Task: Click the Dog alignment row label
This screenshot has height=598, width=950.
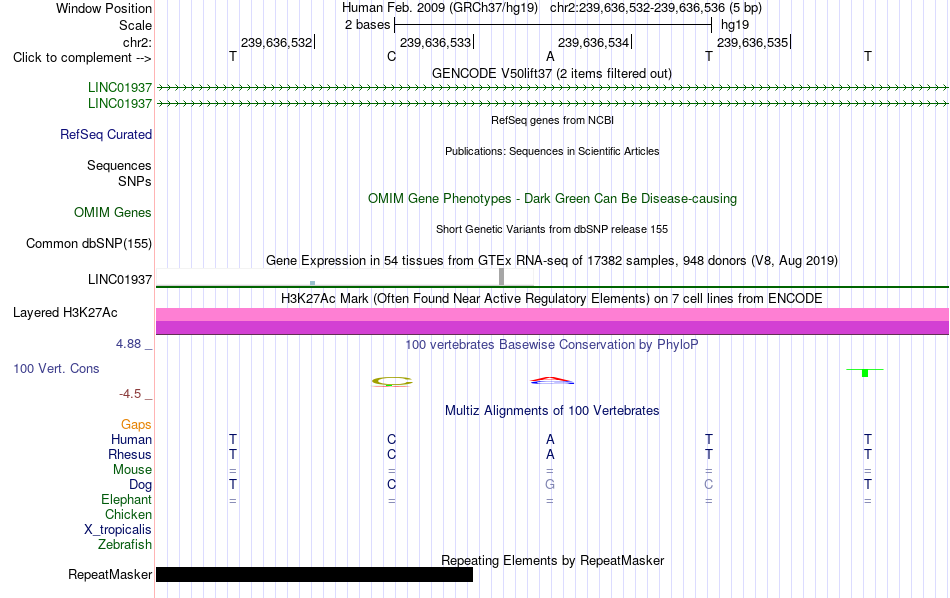Action: pos(141,485)
